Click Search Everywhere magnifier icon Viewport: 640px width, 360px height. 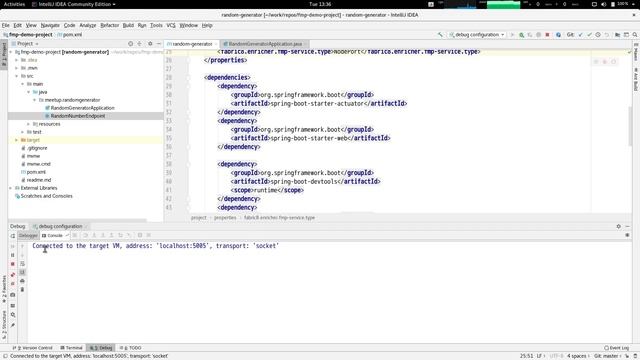click(x=635, y=35)
